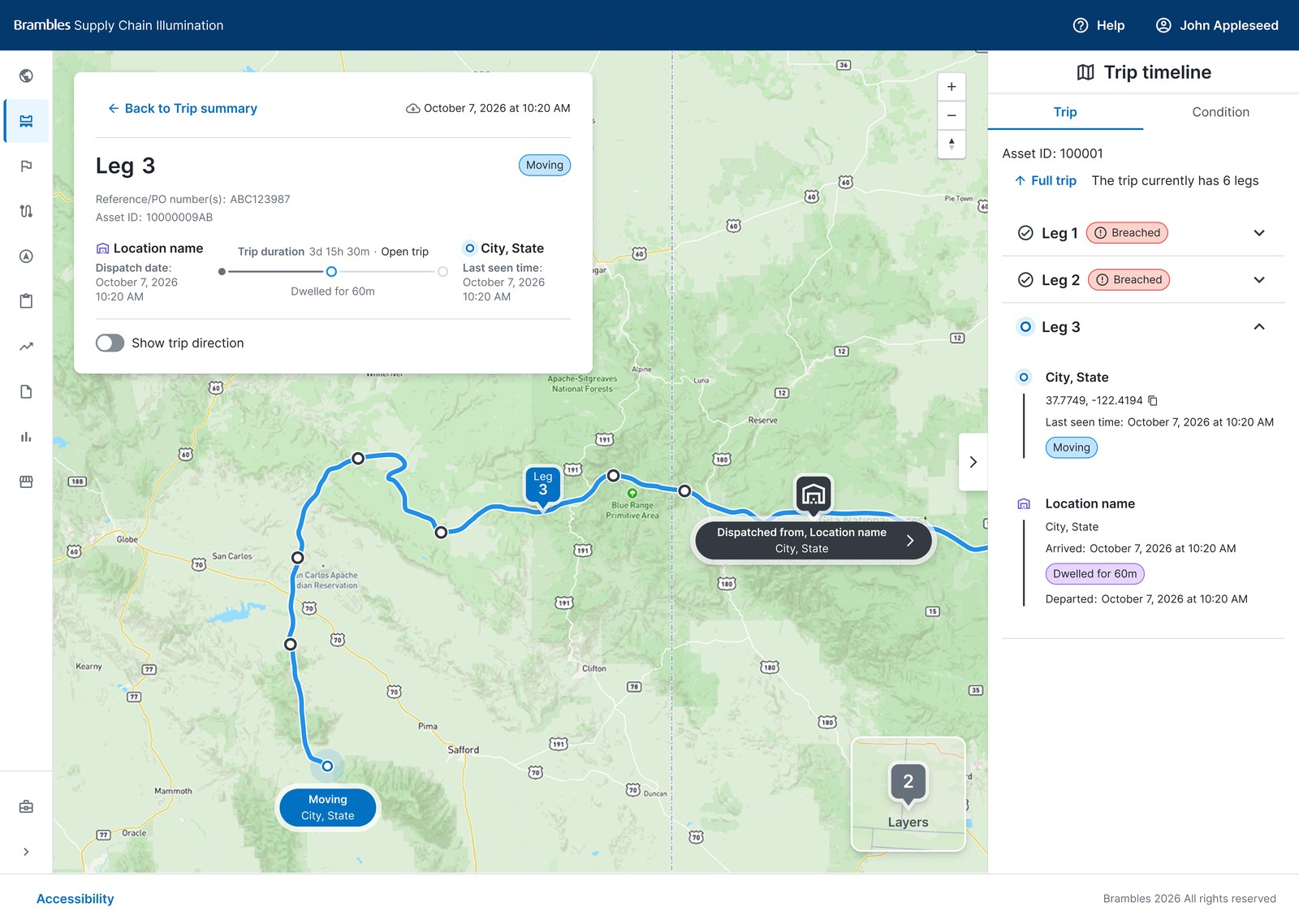The image size is (1299, 924).
Task: Select the Moving City, State map label
Action: 328,807
